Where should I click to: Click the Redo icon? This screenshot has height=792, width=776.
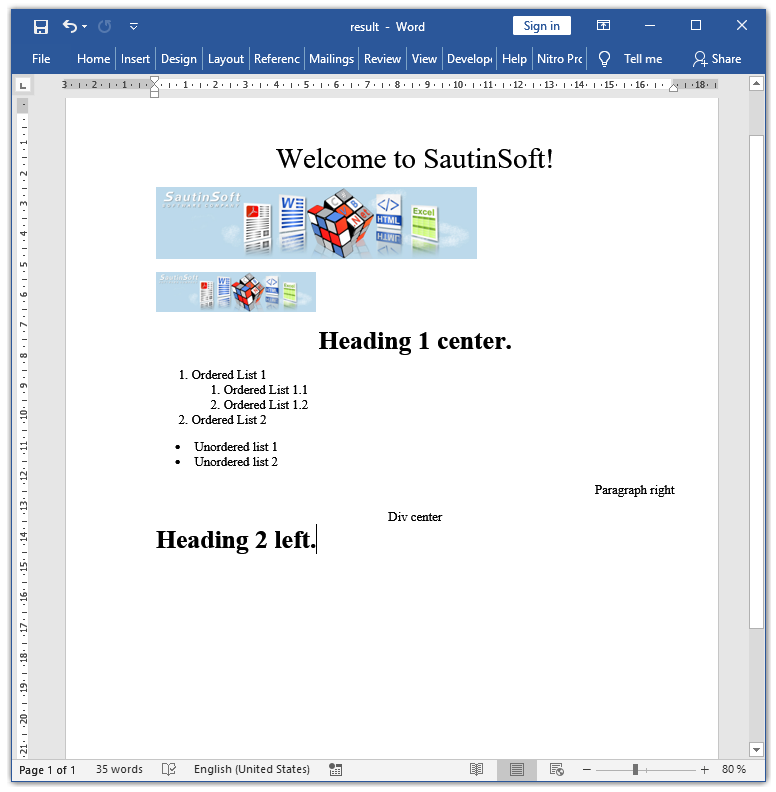coord(105,26)
